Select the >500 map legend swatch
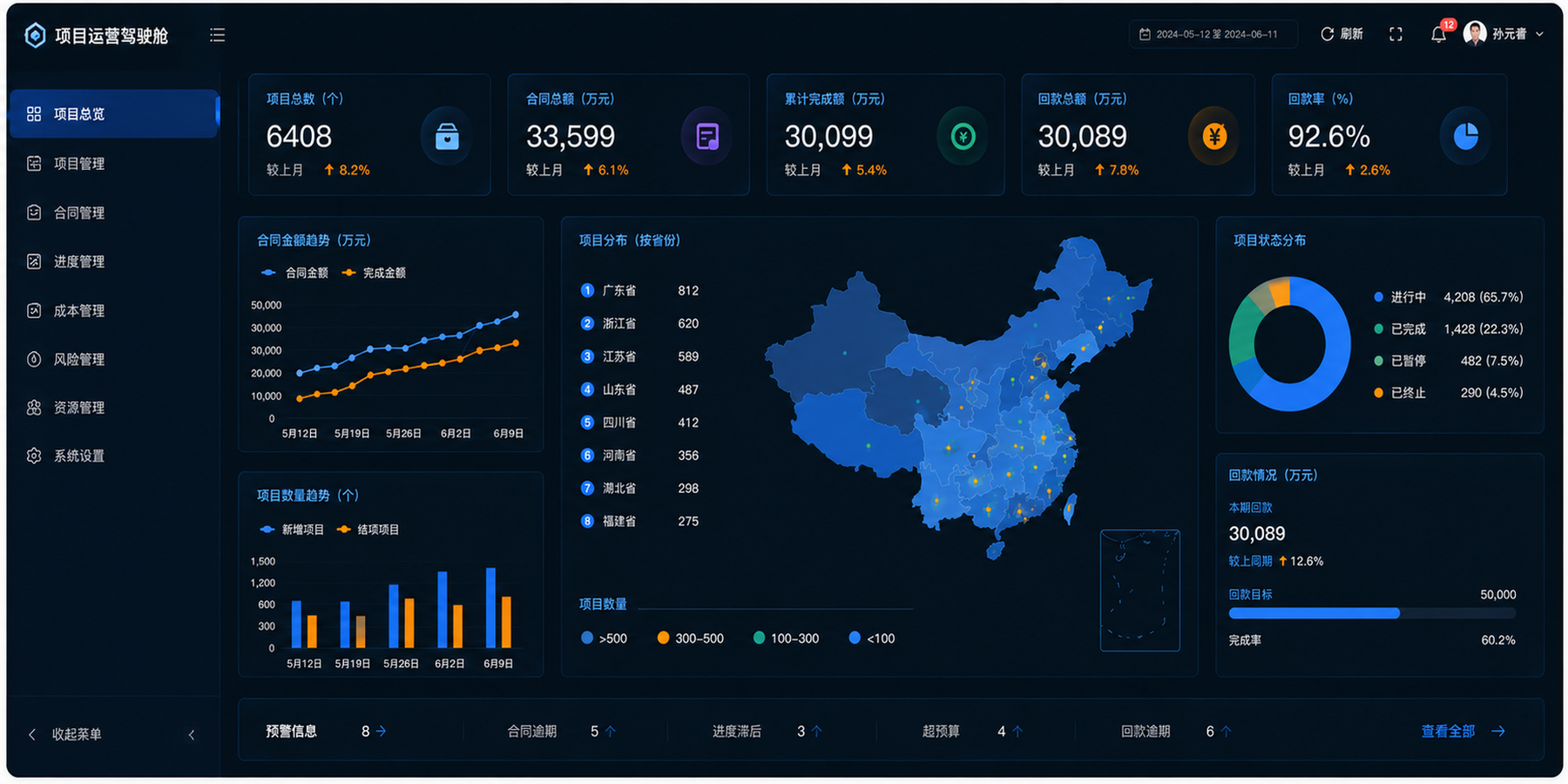The image size is (1568, 784). (587, 638)
